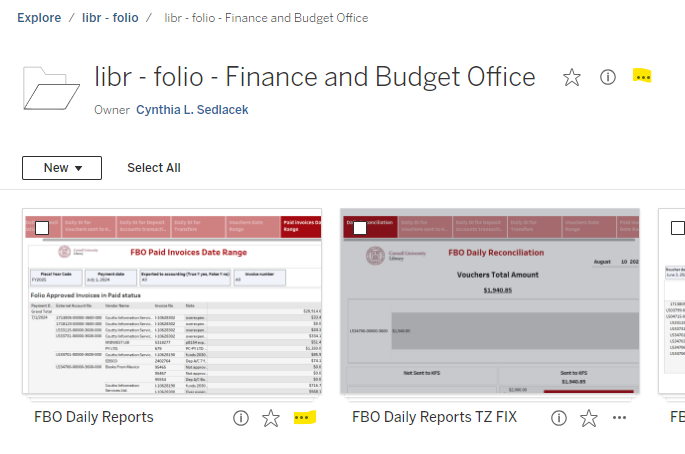Check the FBO Daily Reports TZ FIX checkbox
This screenshot has width=685, height=454.
coord(360,228)
